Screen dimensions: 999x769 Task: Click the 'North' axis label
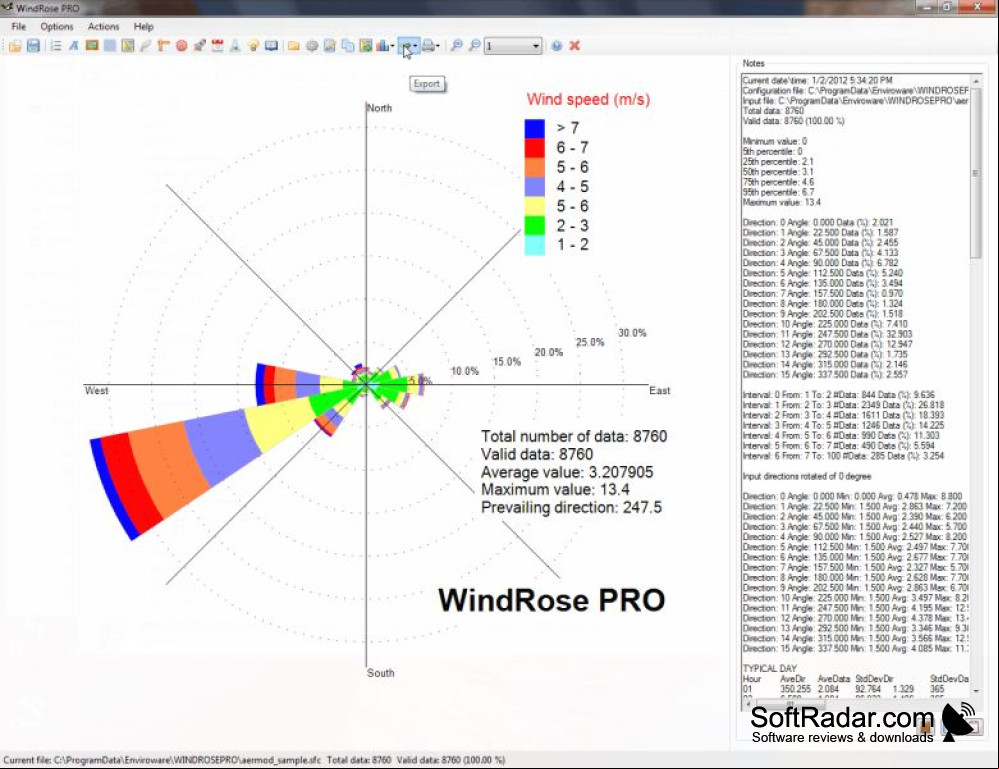coord(380,108)
